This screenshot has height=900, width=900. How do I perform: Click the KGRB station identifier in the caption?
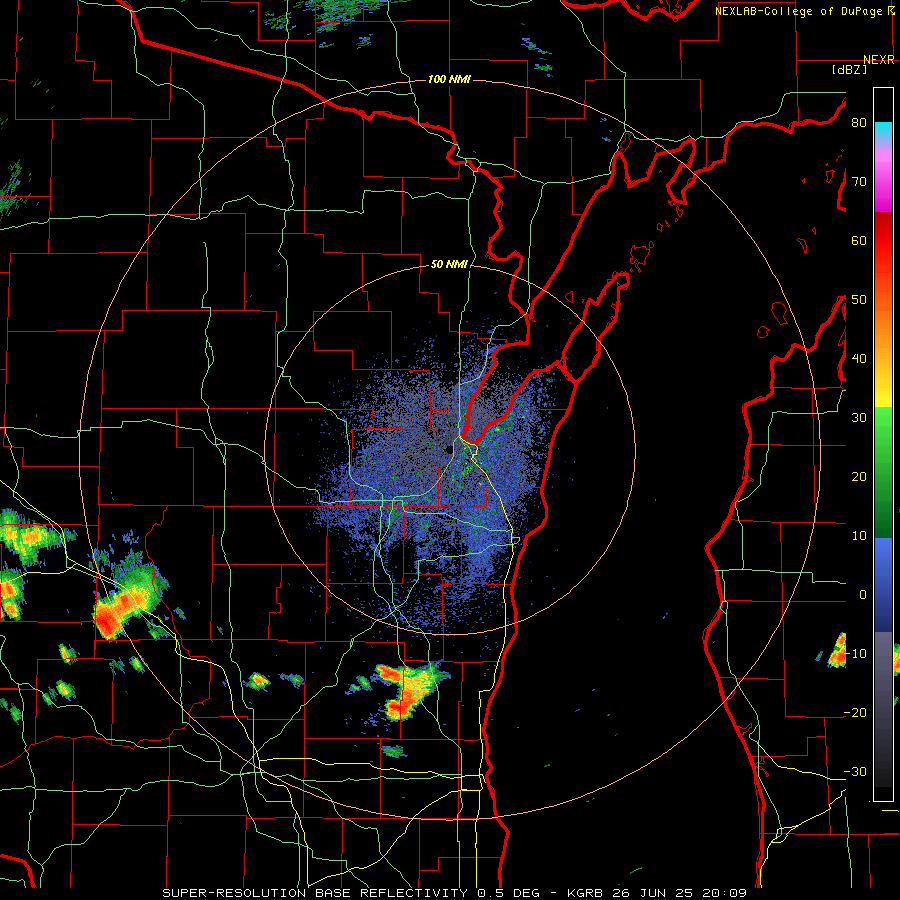click(x=585, y=893)
